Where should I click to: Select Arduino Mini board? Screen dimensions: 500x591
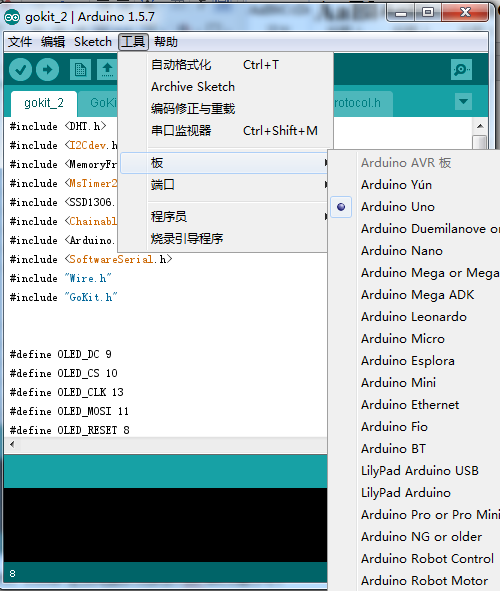pyautogui.click(x=415, y=383)
